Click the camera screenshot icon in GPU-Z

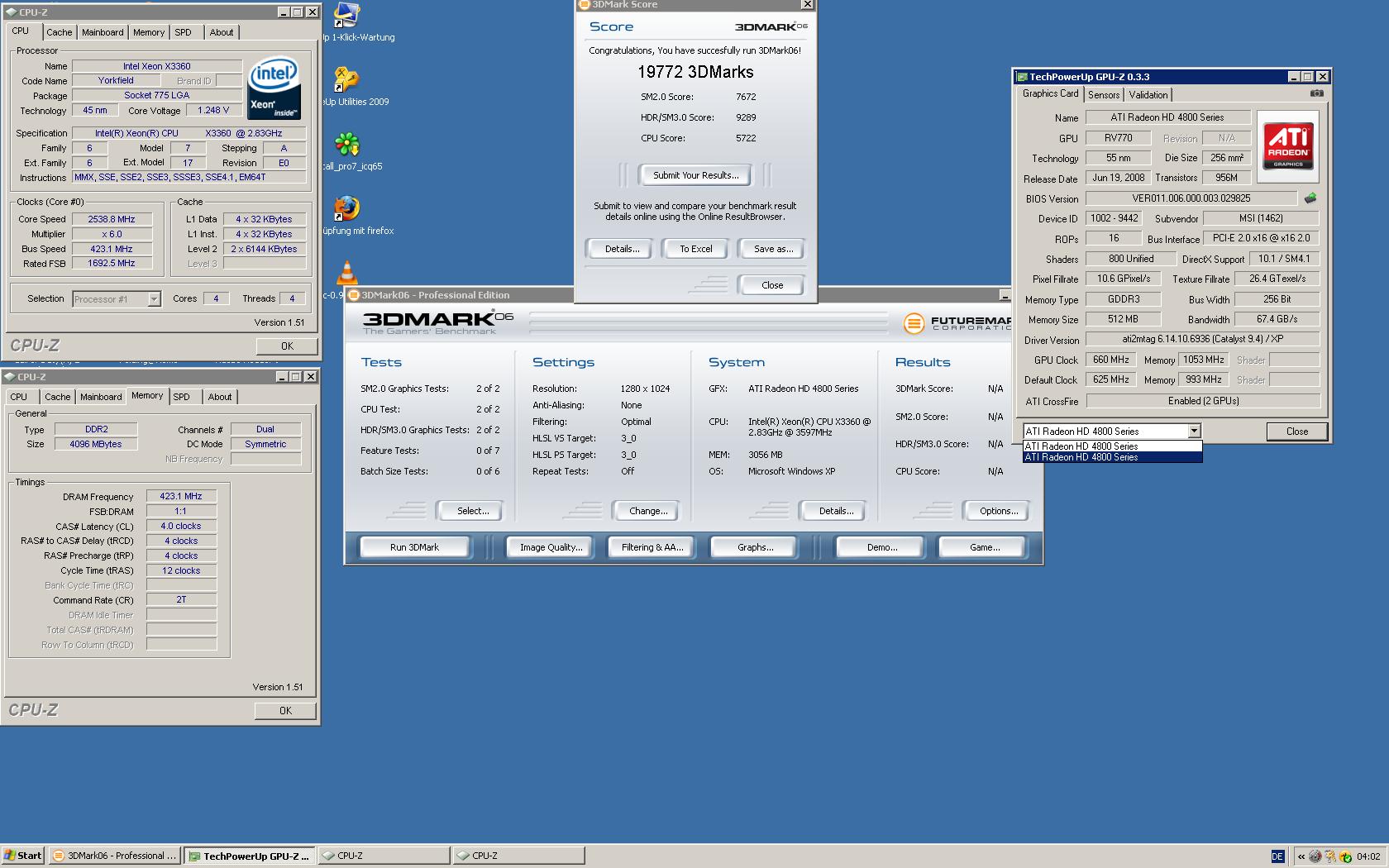[x=1316, y=93]
